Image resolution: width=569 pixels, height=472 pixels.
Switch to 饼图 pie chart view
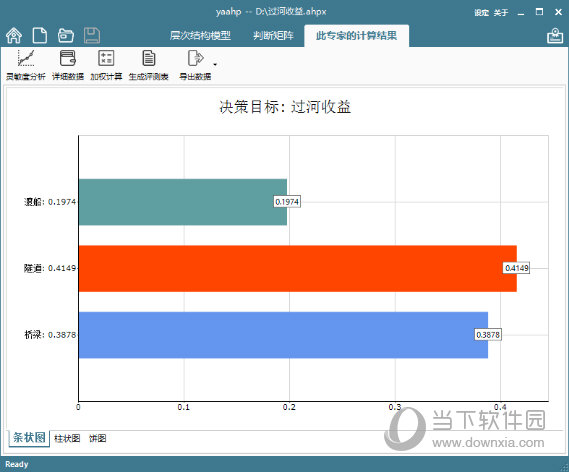[98, 438]
